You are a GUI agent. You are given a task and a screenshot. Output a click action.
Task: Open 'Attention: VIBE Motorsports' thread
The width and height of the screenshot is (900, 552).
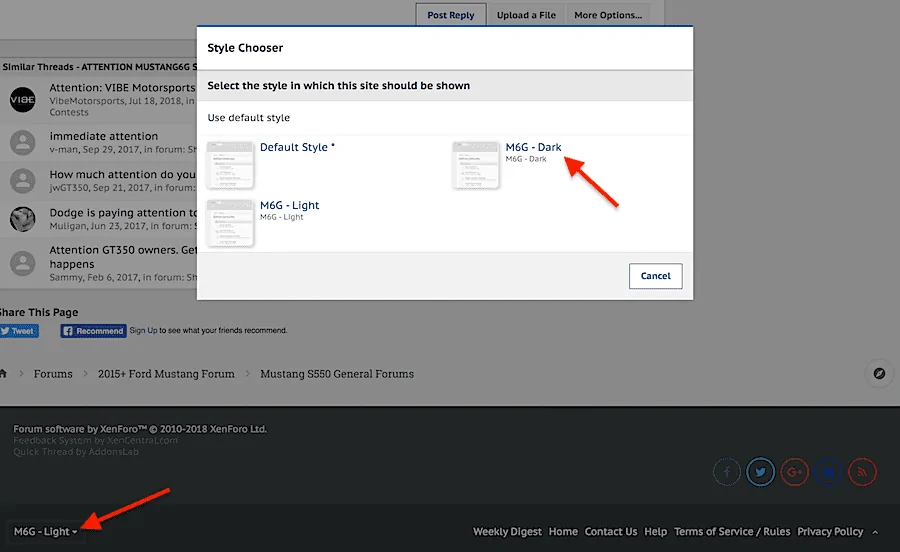(122, 88)
